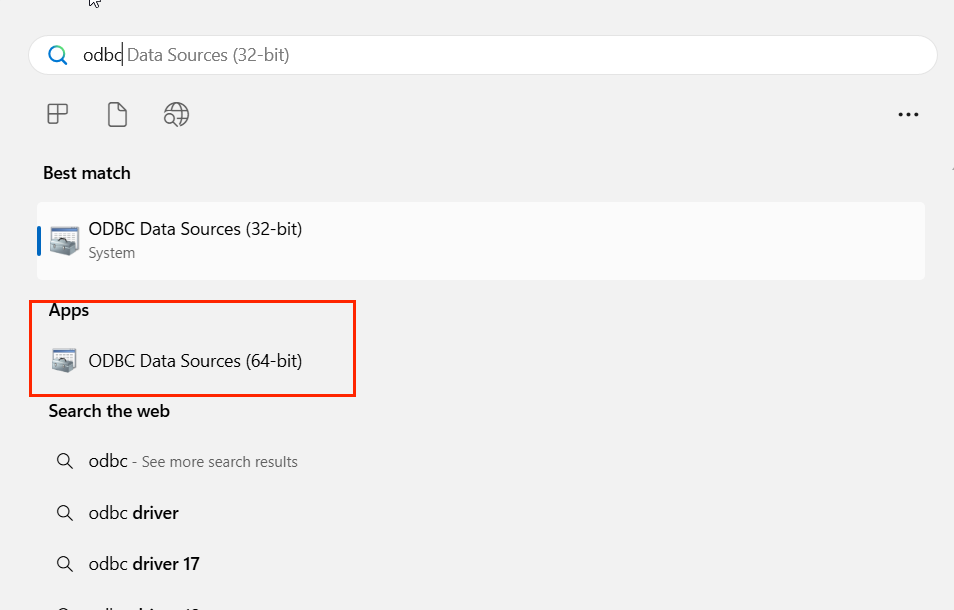
Task: Launch ODBC Data Sources (64-bit) app
Action: point(195,360)
